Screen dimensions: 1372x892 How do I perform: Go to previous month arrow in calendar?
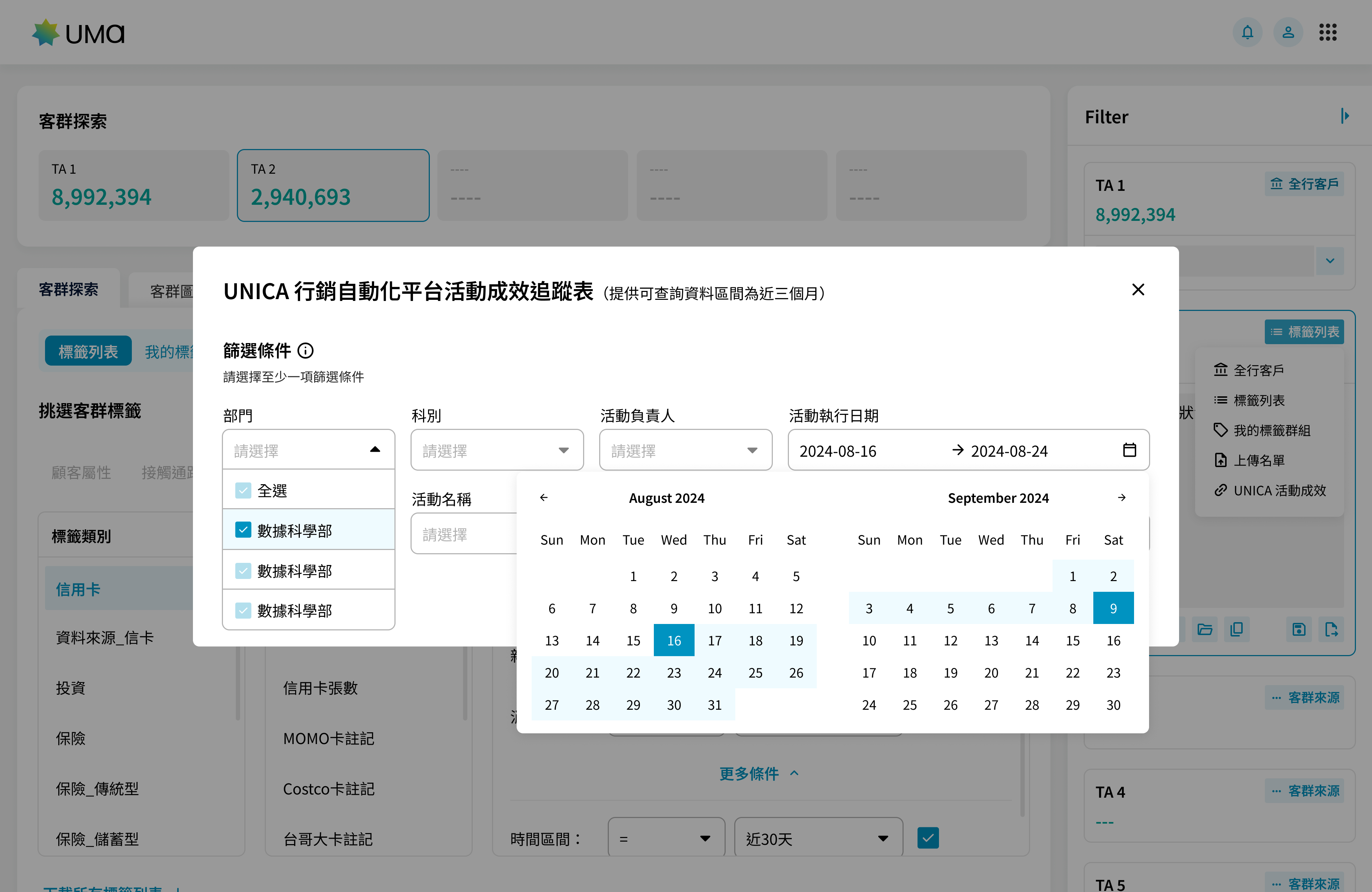(543, 497)
